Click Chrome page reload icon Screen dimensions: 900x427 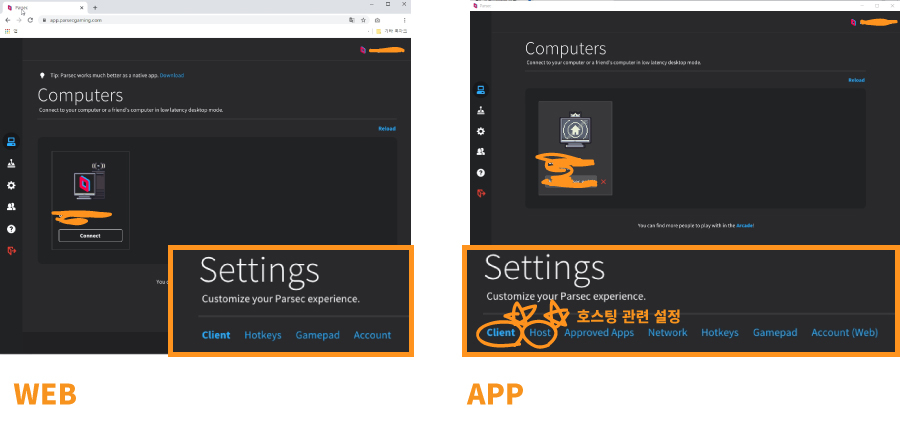pyautogui.click(x=30, y=20)
